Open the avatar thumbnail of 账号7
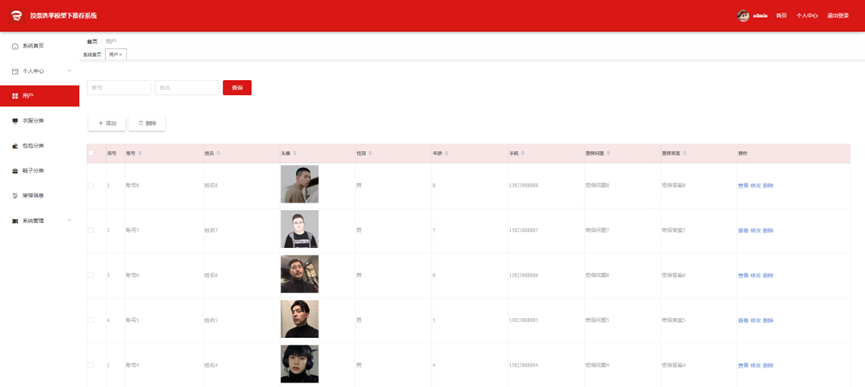Viewport: 865px width, 387px height. point(300,229)
